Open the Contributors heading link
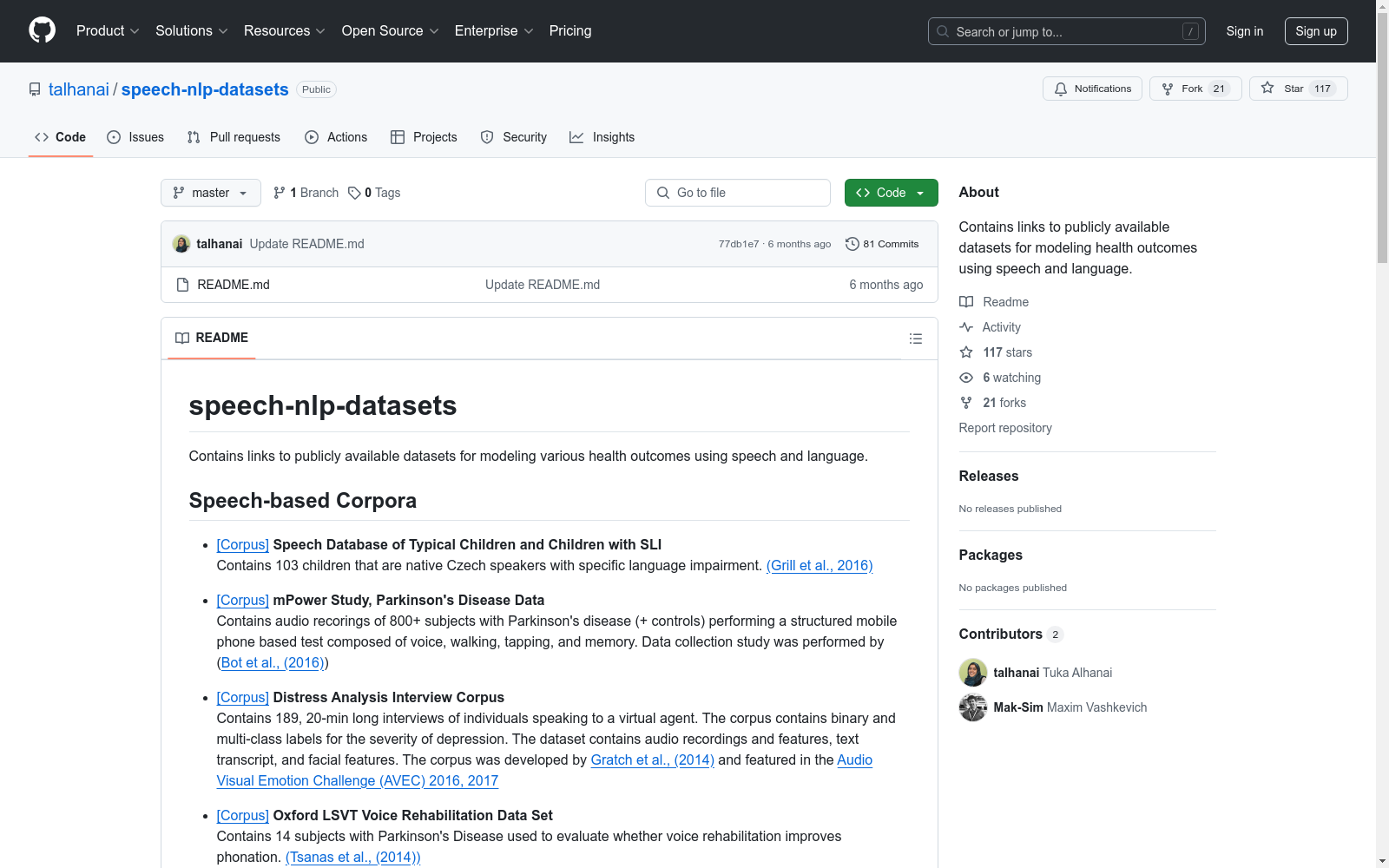This screenshot has height=868, width=1389. [x=1011, y=634]
